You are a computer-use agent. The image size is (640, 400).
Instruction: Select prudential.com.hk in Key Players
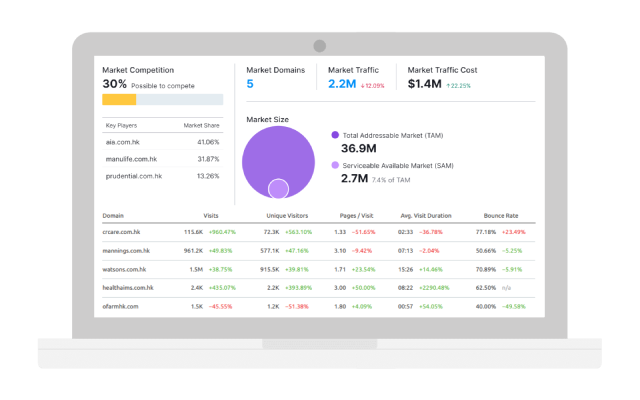133,176
